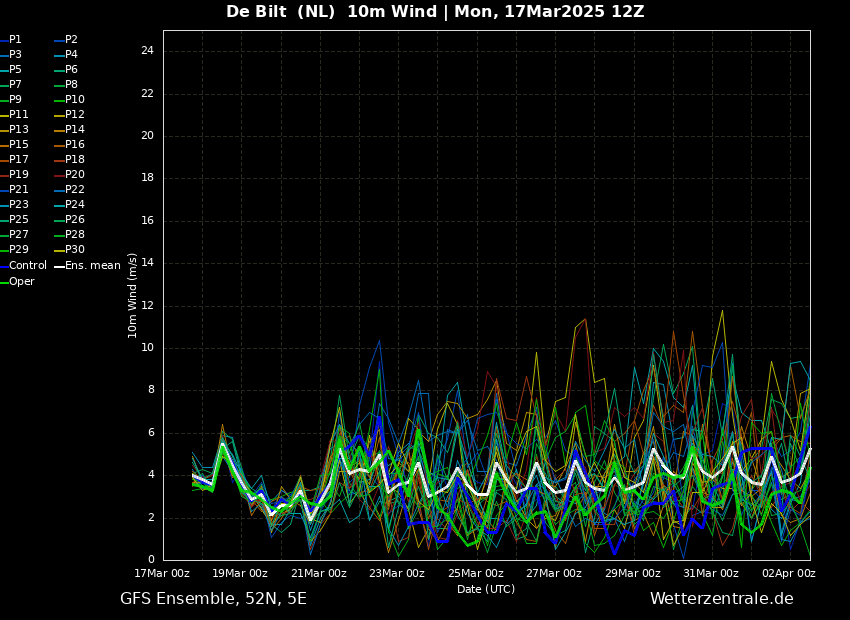Click the P12 legend label
The height and width of the screenshot is (620, 850).
click(74, 115)
